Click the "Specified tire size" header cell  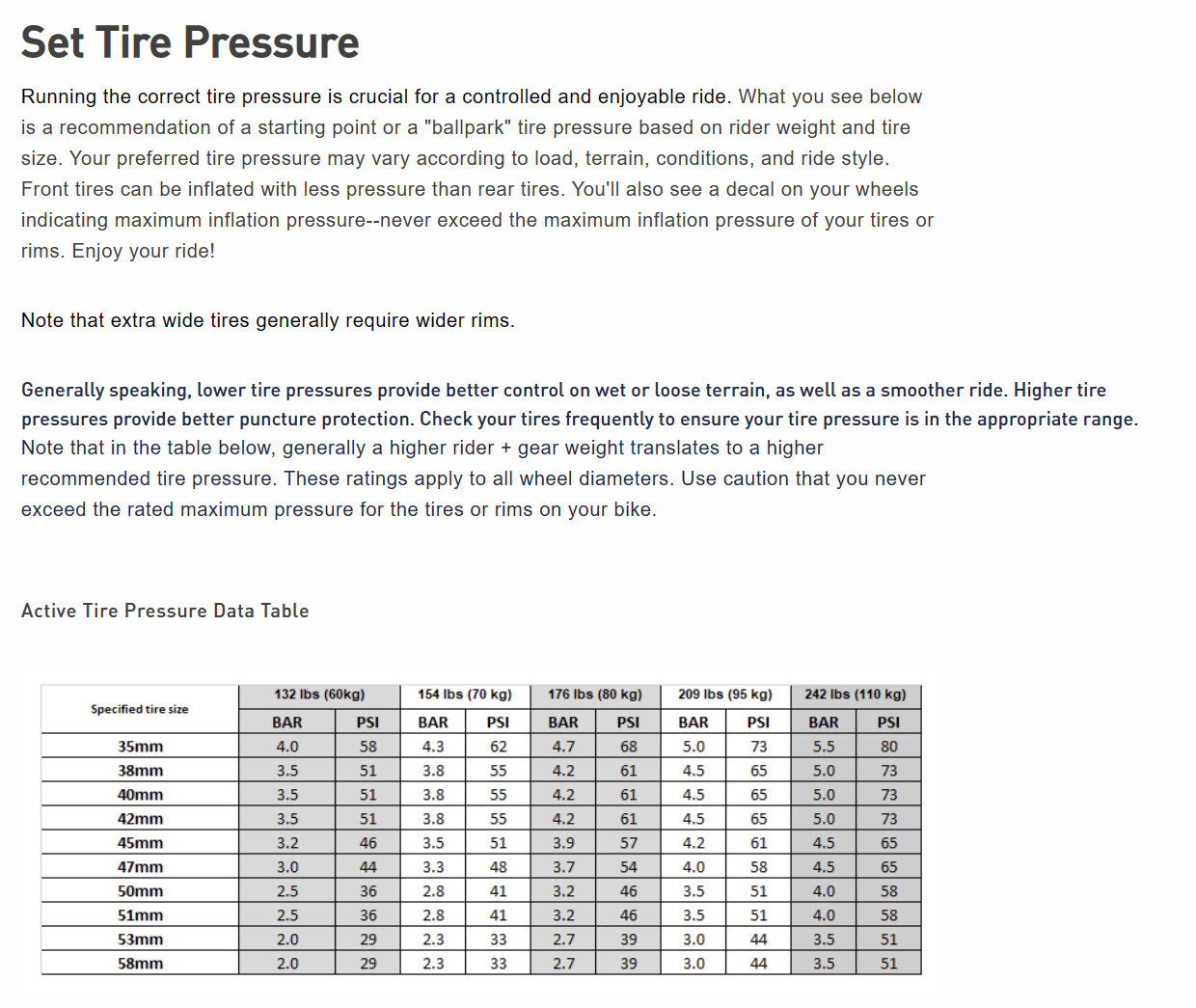click(140, 709)
